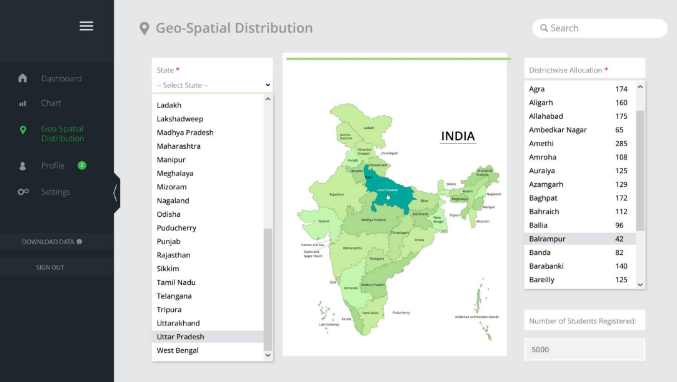The height and width of the screenshot is (382, 677).
Task: Choose Balrampur in district allocation list
Action: click(x=580, y=239)
